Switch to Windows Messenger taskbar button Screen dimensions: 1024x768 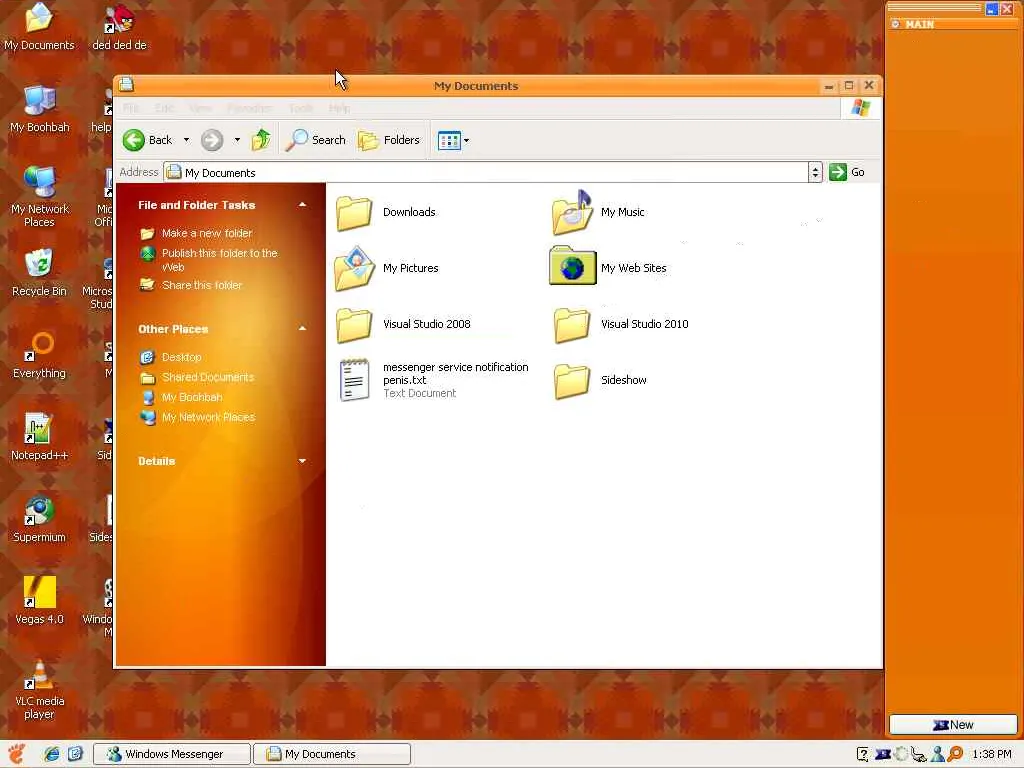172,754
